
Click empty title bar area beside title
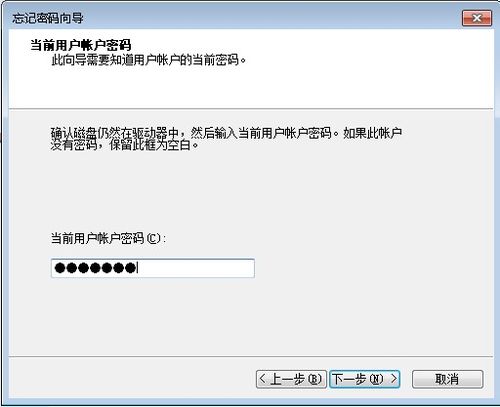[267, 18]
